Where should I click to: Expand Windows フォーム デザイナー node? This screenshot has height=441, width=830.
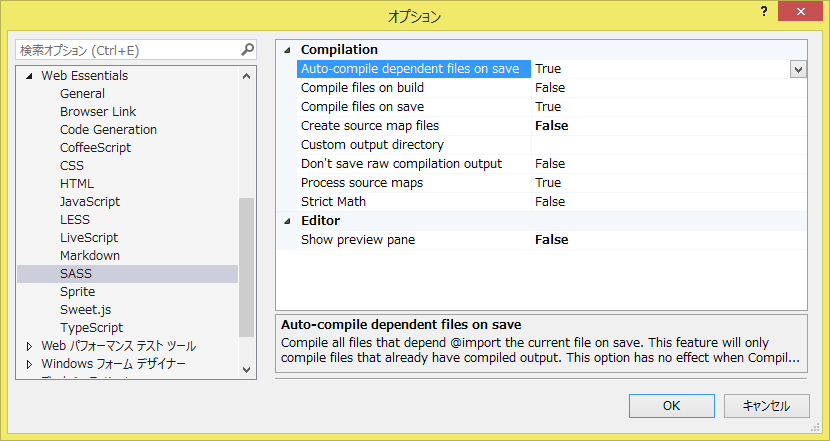click(29, 364)
